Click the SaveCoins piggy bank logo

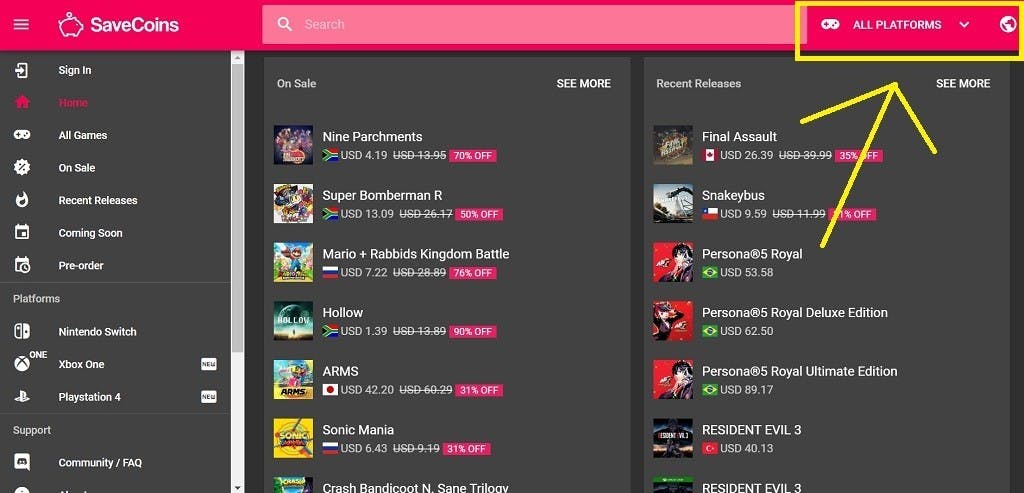click(71, 25)
